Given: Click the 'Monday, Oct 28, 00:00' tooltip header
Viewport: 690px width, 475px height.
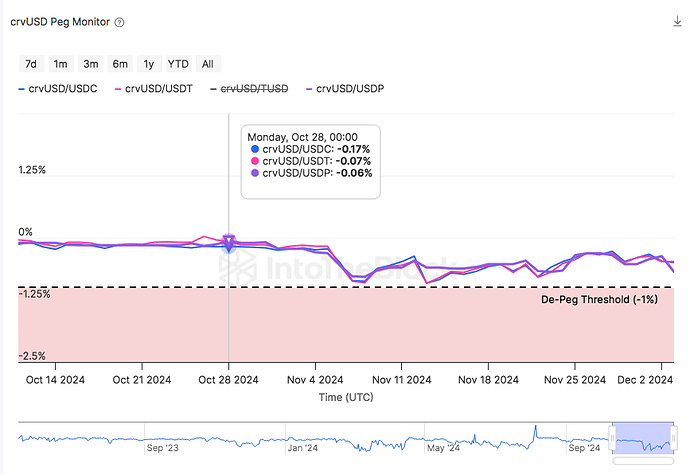Looking at the screenshot, I should pyautogui.click(x=302, y=137).
